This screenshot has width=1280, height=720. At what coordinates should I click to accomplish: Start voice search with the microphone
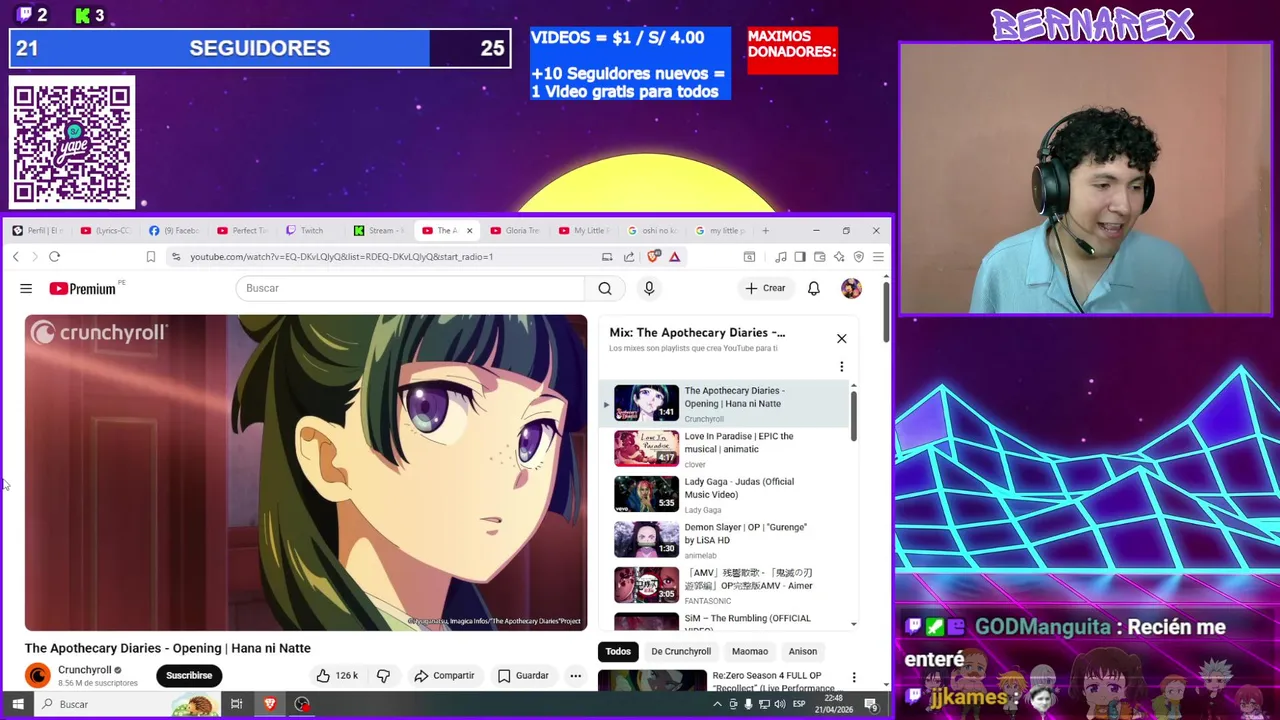pos(649,288)
